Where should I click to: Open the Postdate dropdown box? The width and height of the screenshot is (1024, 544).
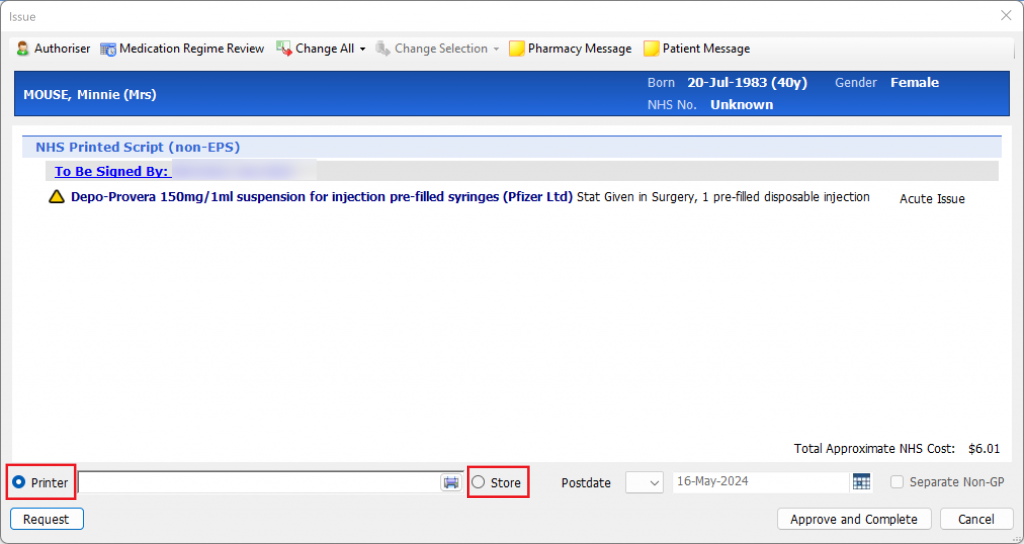(x=644, y=482)
